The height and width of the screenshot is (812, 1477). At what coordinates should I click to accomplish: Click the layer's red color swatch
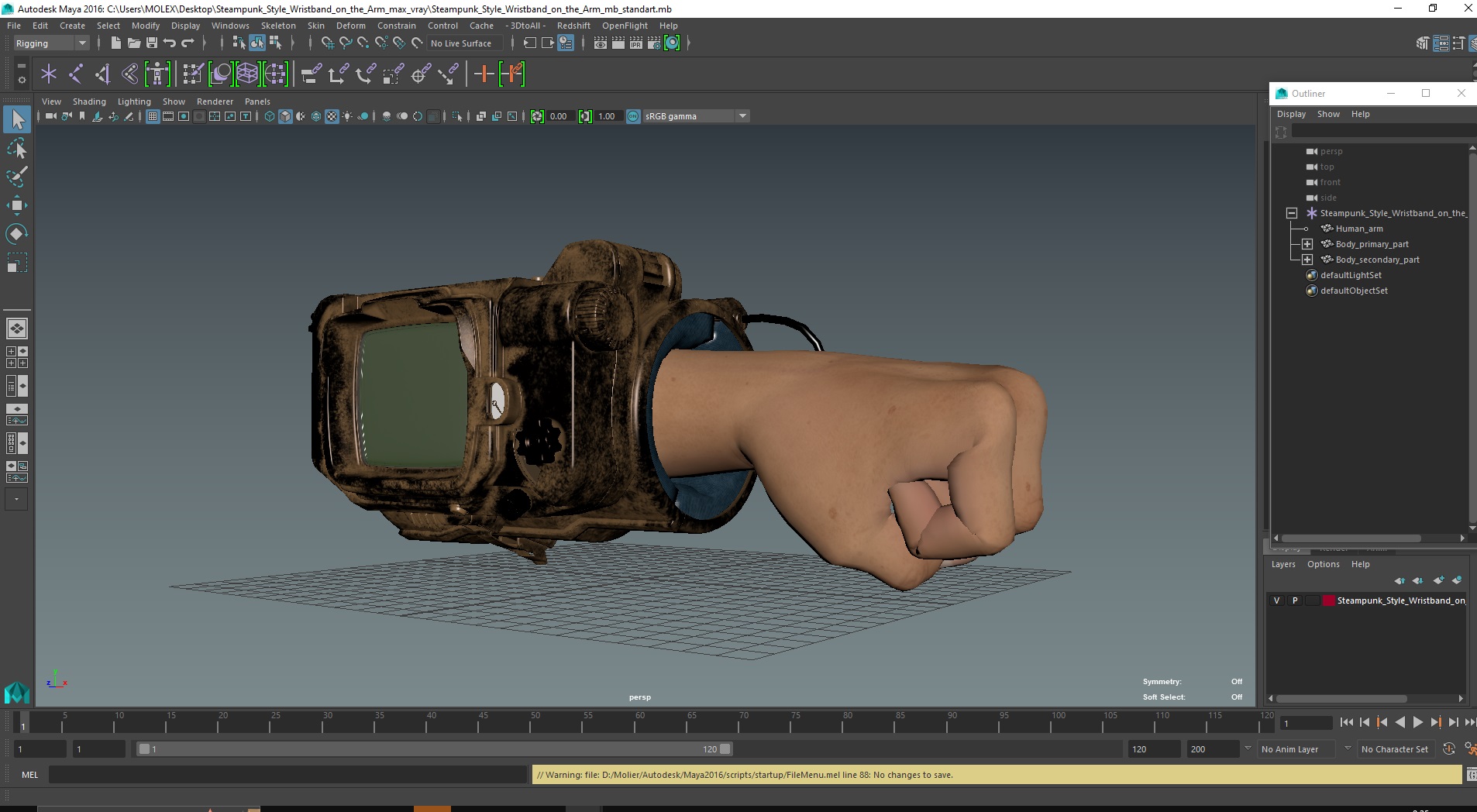pyautogui.click(x=1328, y=600)
